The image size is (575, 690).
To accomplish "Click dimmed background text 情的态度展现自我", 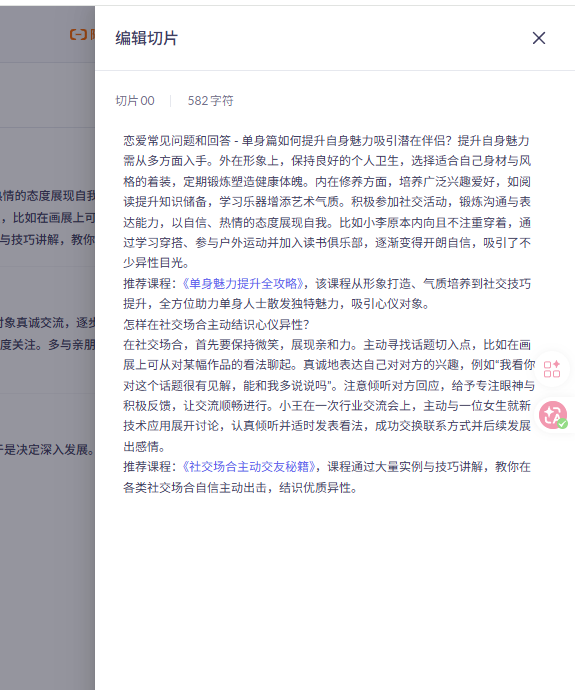I will point(48,196).
